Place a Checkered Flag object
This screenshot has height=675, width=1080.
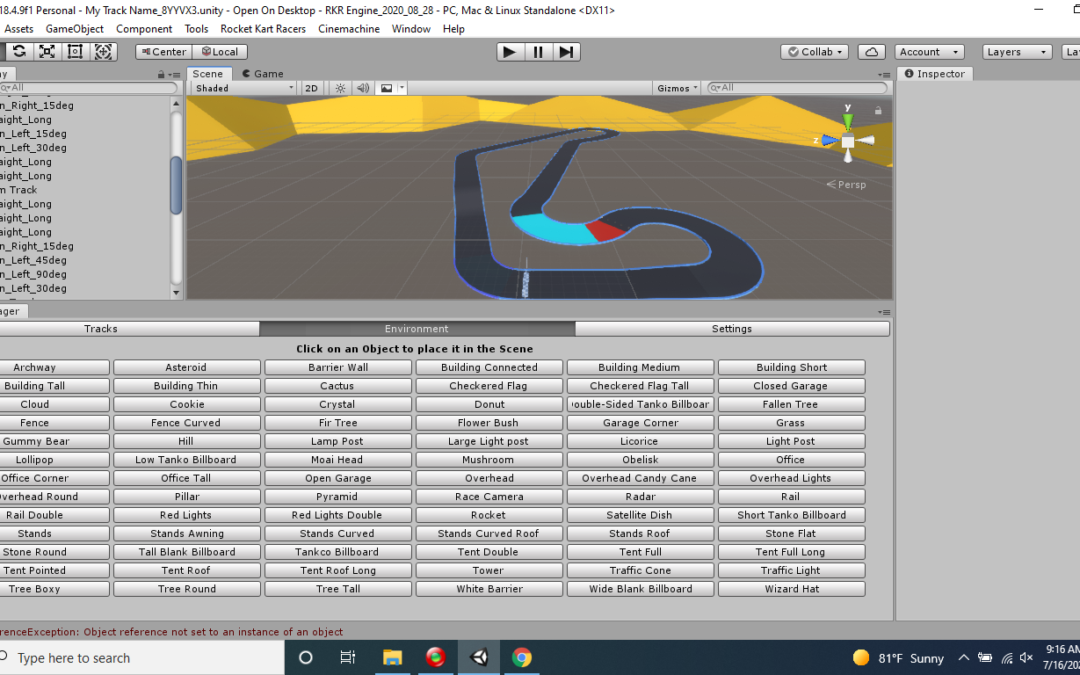pos(488,386)
